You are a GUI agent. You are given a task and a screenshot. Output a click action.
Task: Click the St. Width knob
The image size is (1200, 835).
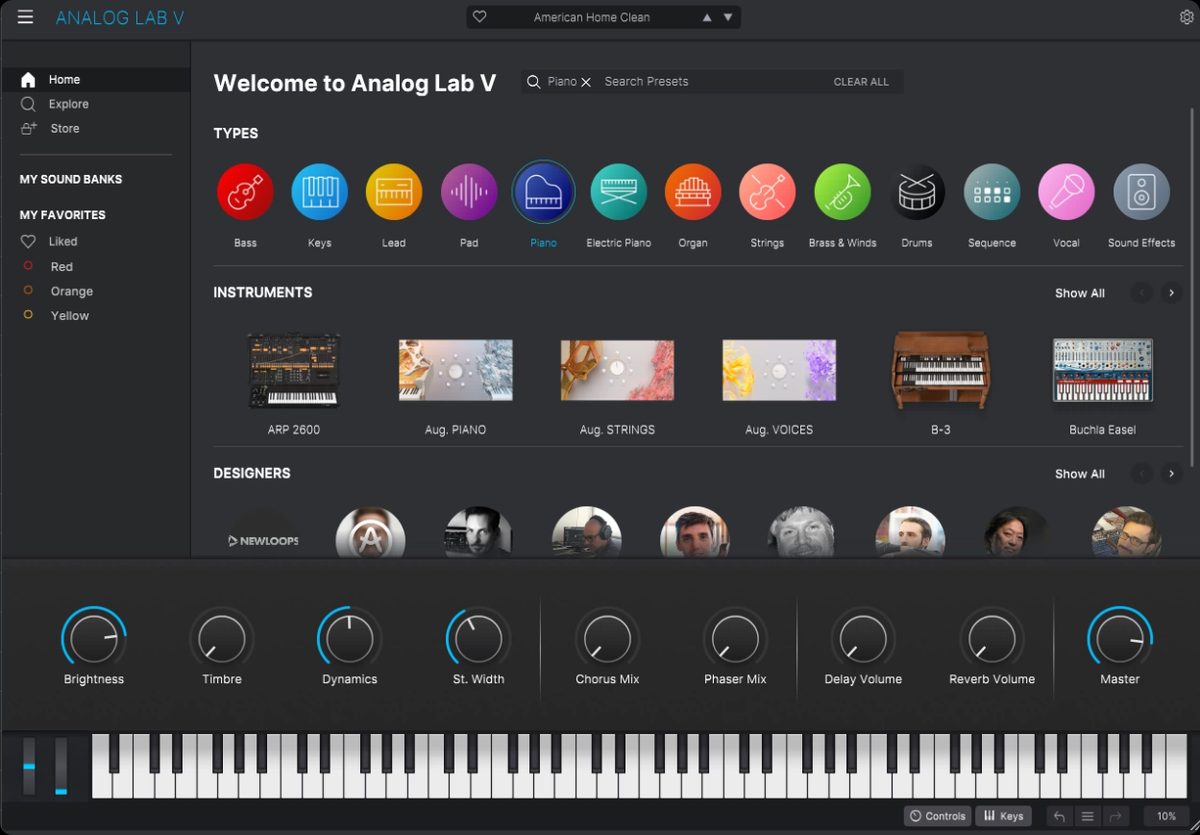(x=478, y=638)
